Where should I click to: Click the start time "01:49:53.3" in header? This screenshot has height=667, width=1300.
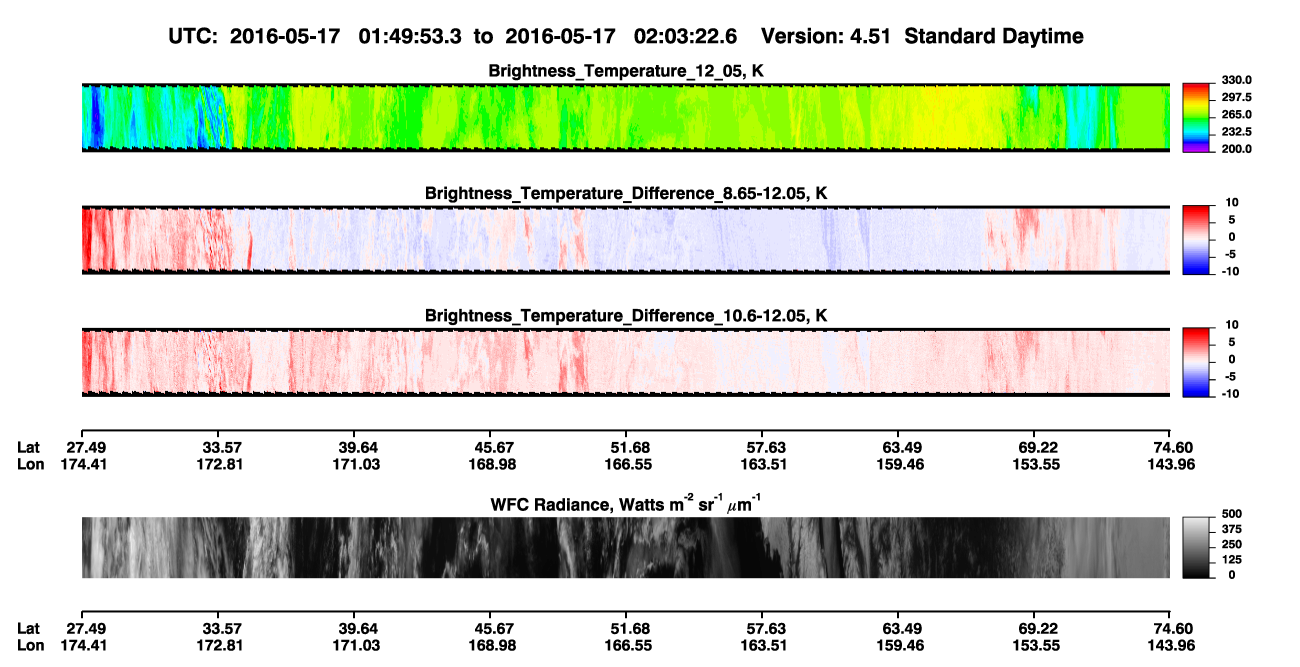(411, 37)
